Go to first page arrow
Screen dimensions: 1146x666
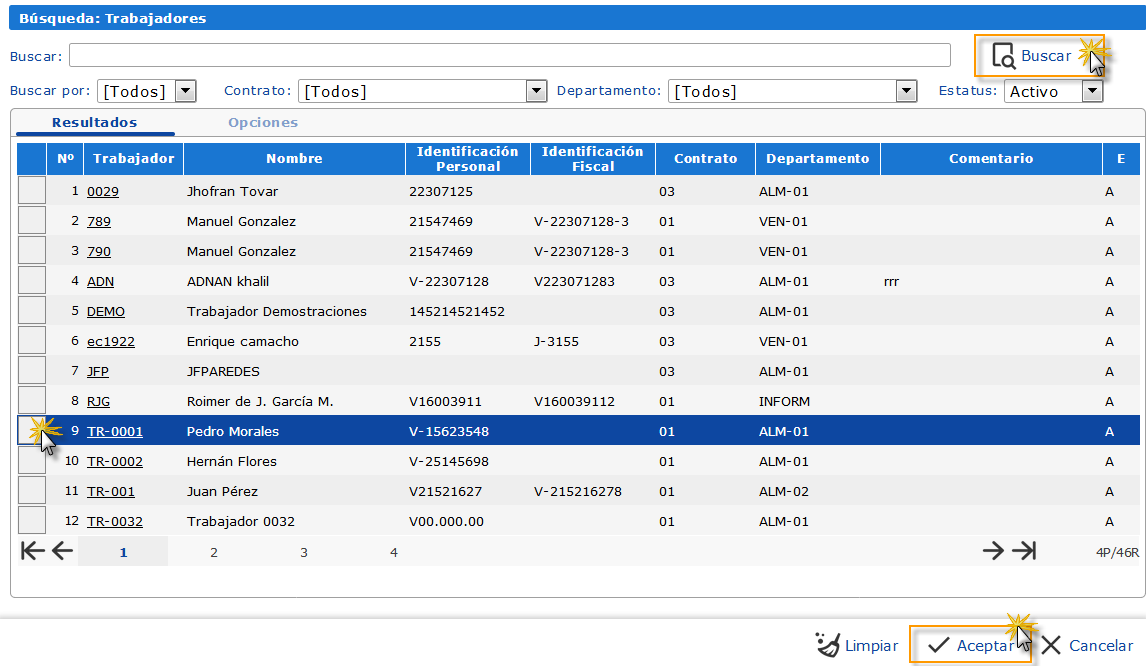coord(32,551)
